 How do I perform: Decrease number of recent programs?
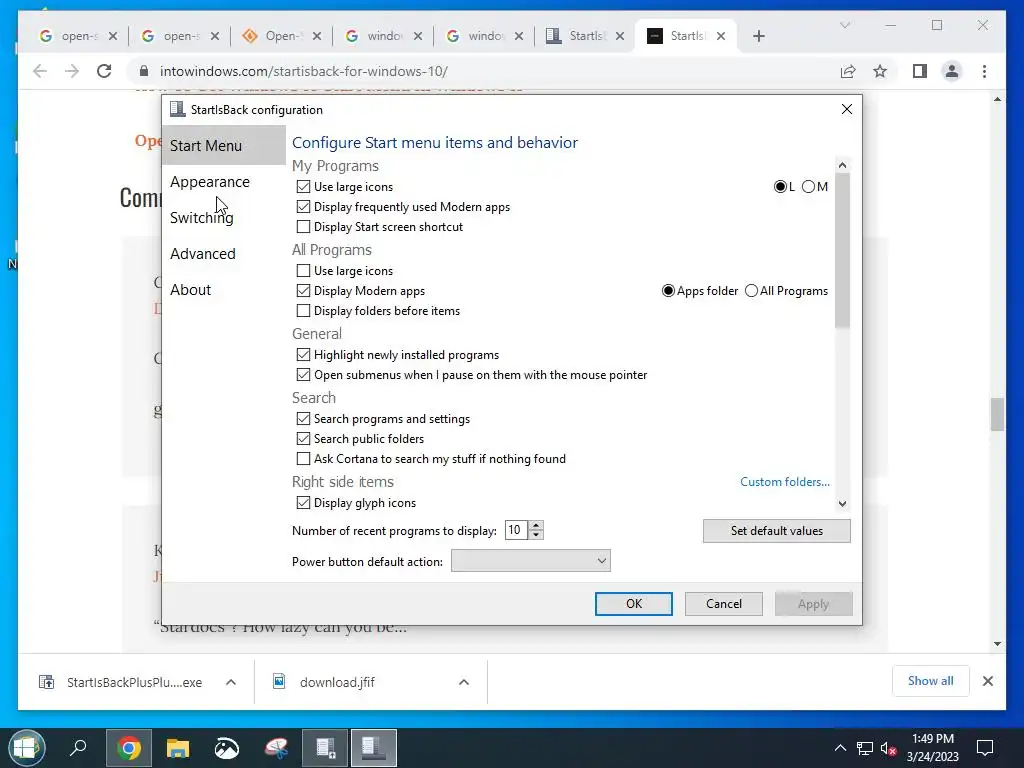(536, 535)
